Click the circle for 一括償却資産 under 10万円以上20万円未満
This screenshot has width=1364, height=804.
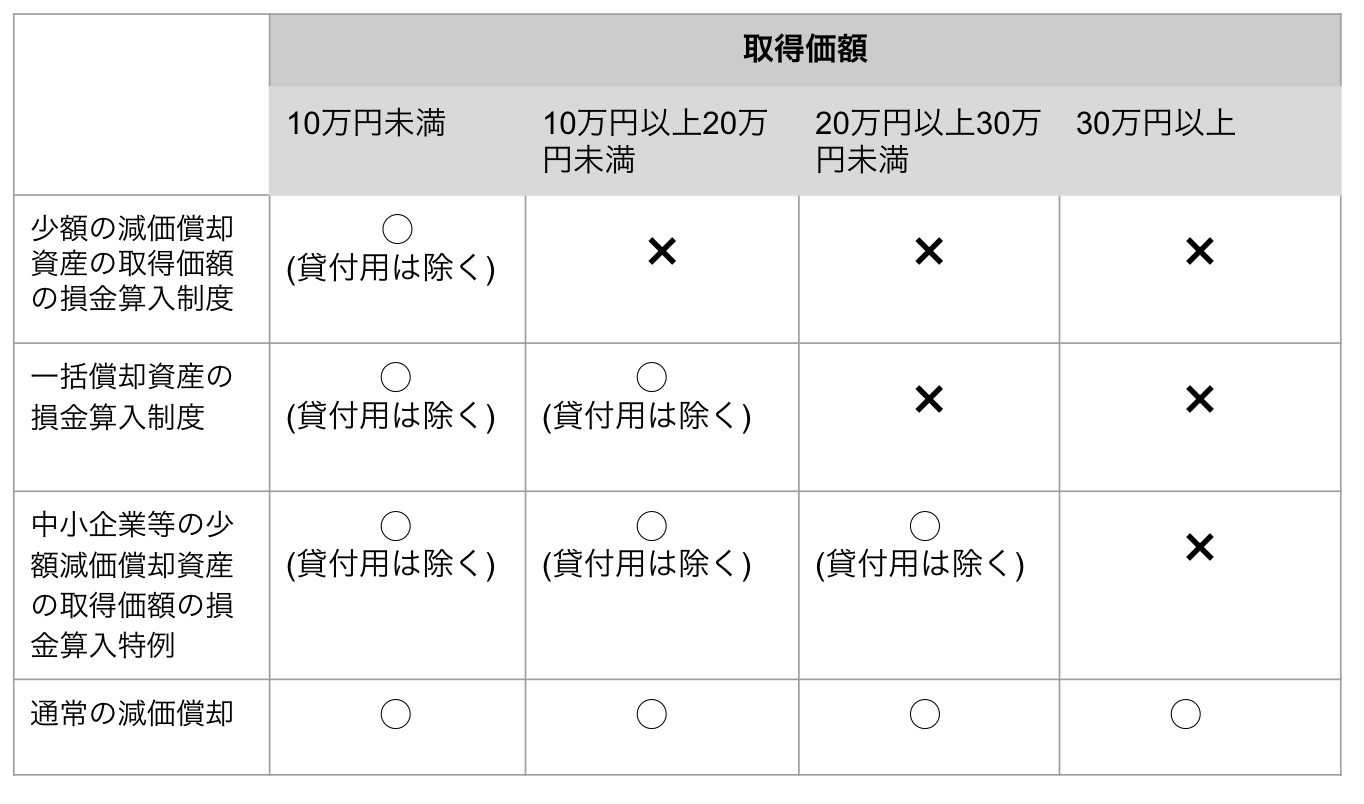652,377
